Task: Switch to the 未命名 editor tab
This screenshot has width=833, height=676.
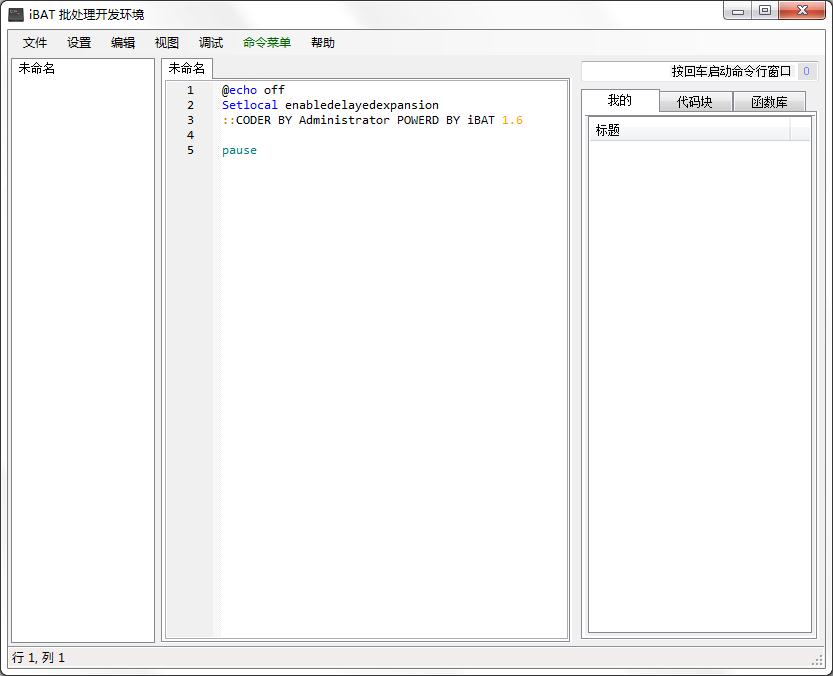Action: pyautogui.click(x=186, y=68)
